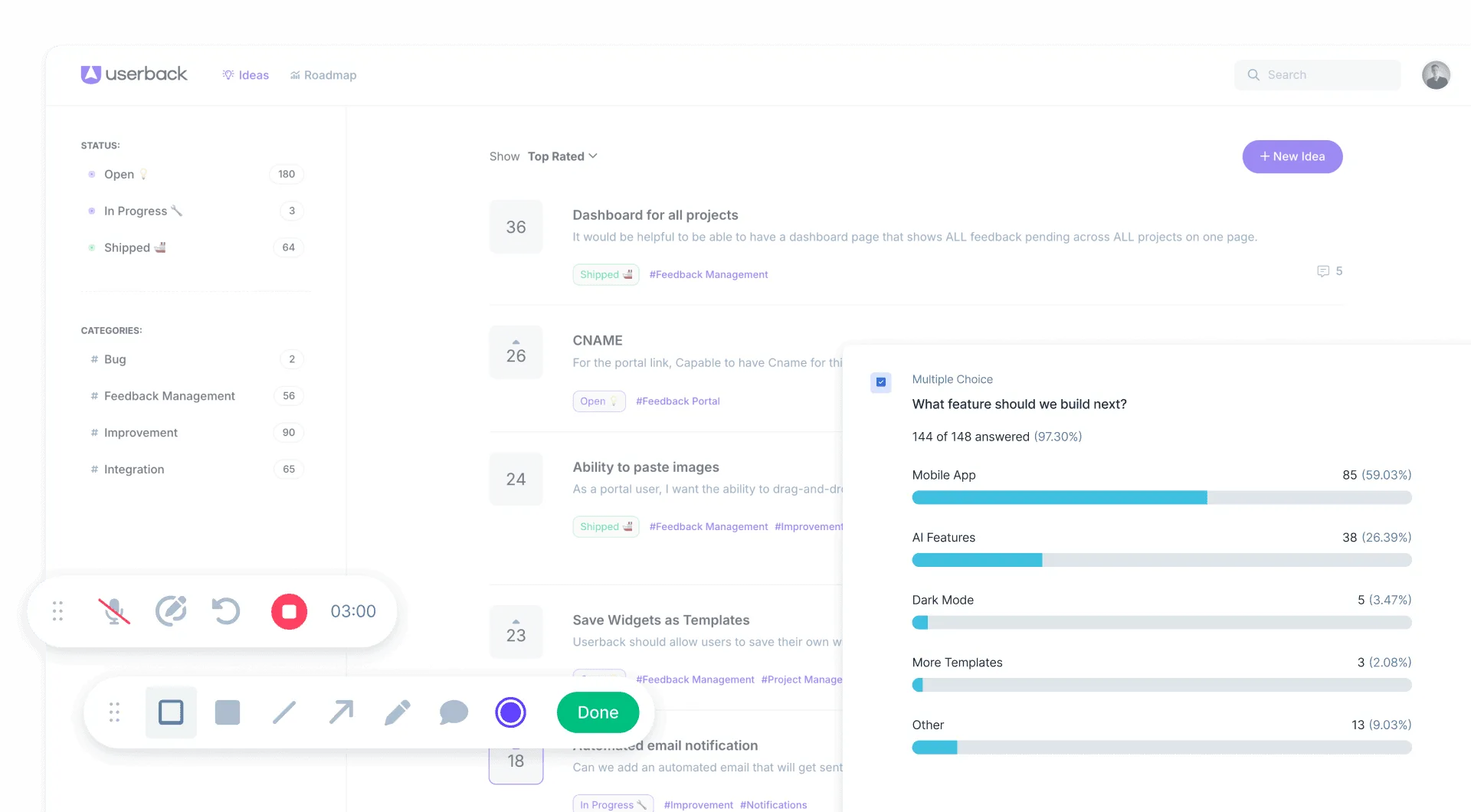This screenshot has height=812, width=1471.
Task: Select the purple color swatch in annotation toolbar
Action: coord(511,712)
